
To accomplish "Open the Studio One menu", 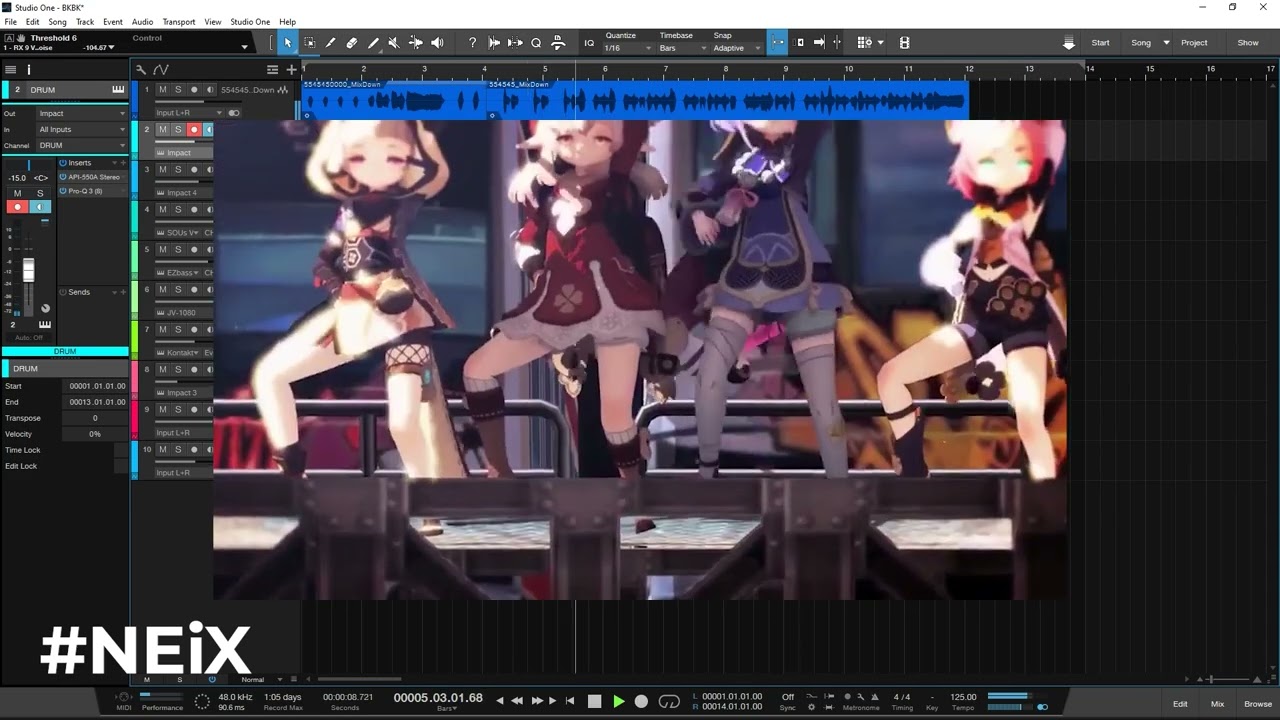I will click(x=250, y=21).
